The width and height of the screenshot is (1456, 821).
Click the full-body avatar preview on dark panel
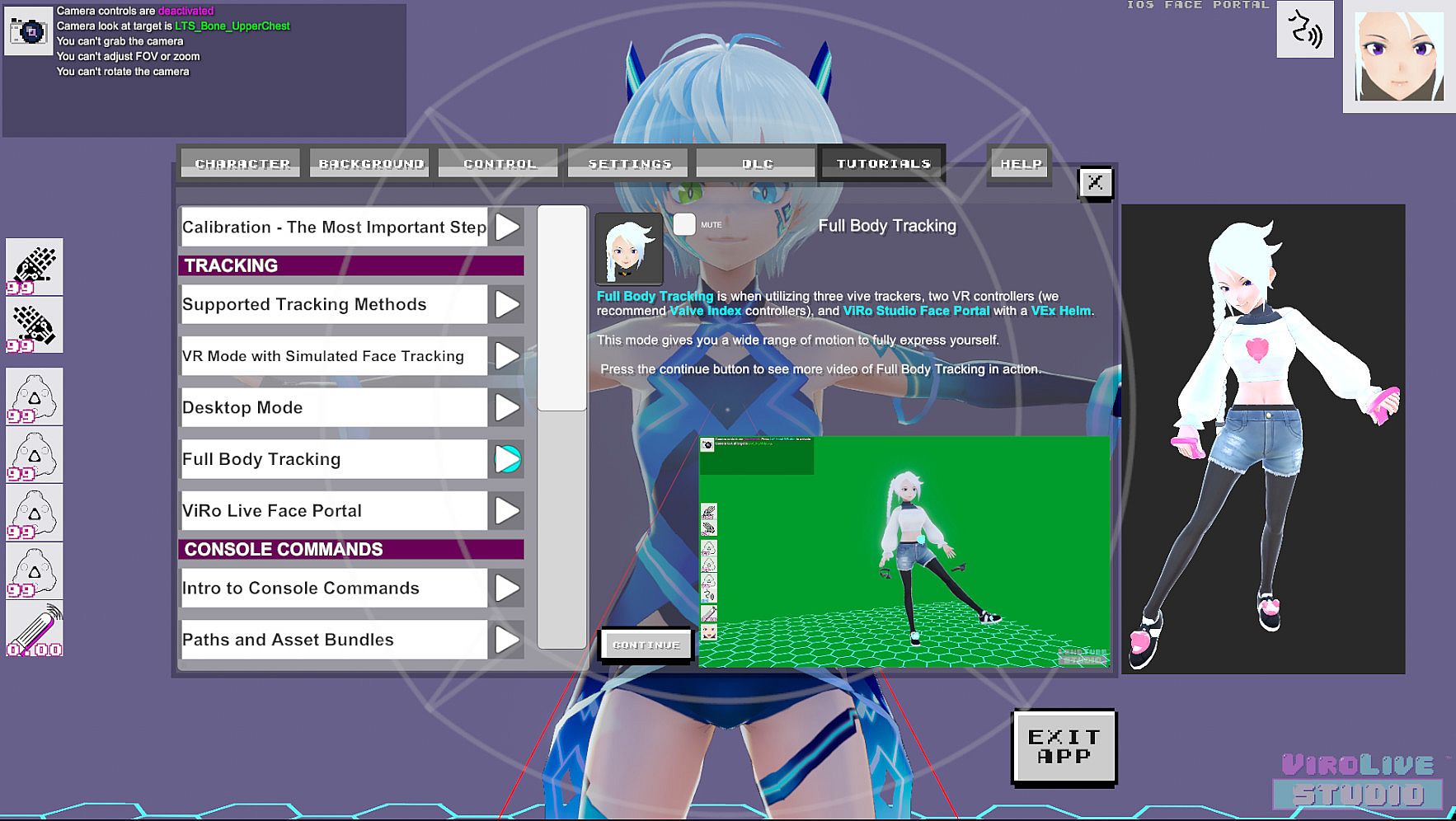(1263, 439)
